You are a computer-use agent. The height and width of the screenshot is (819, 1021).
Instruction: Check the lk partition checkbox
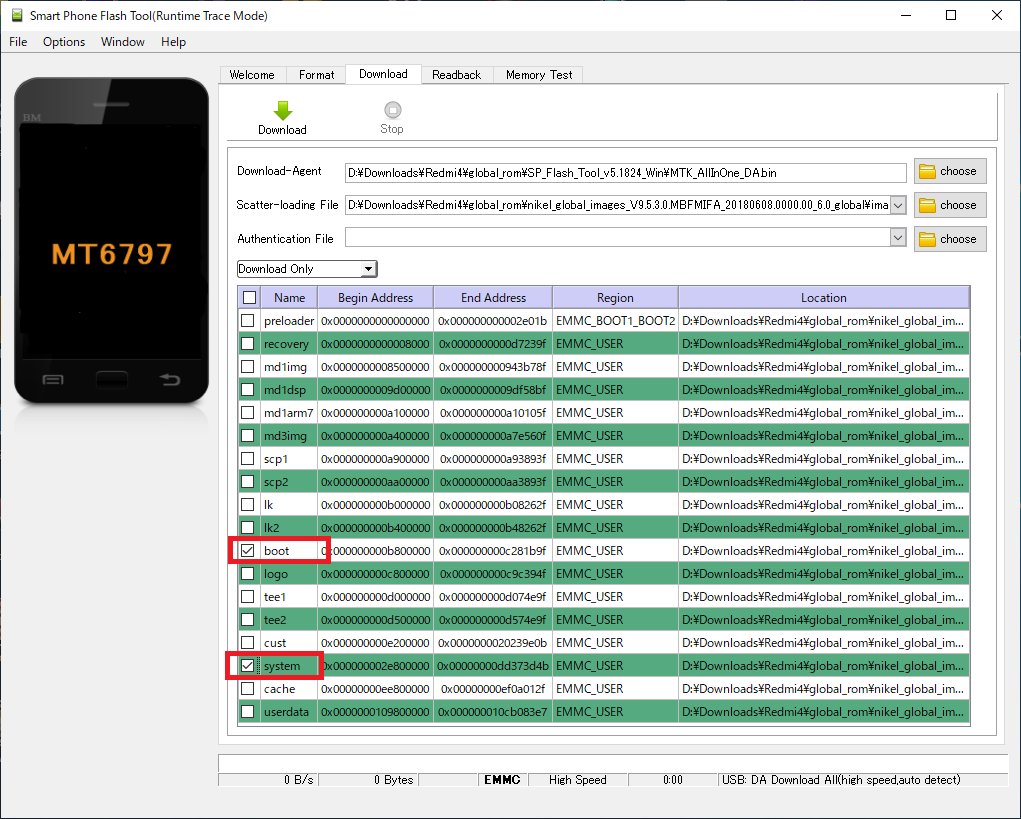[247, 505]
